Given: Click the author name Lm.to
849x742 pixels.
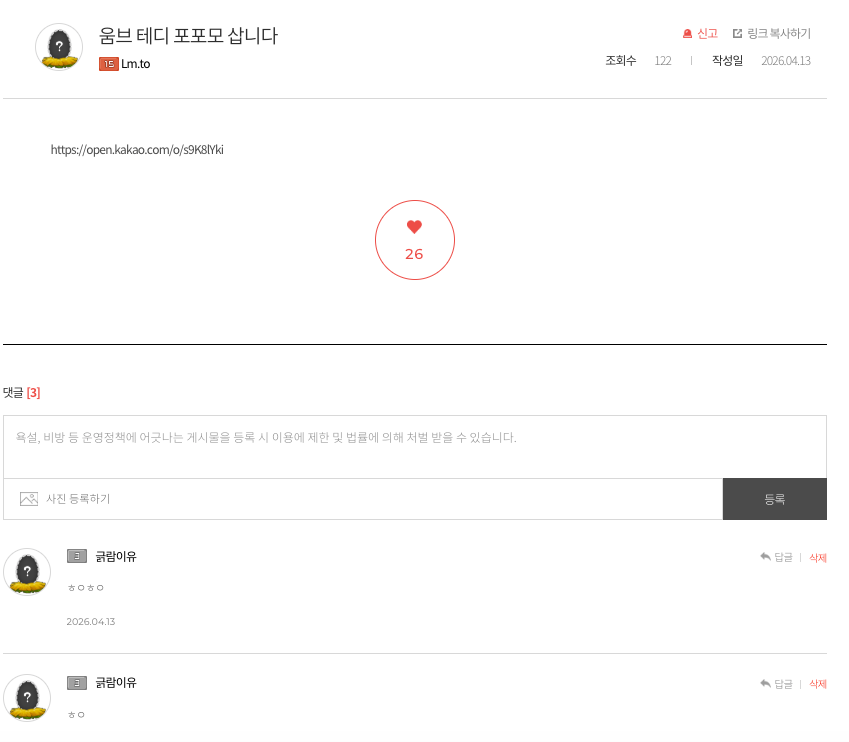Looking at the screenshot, I should pos(136,64).
